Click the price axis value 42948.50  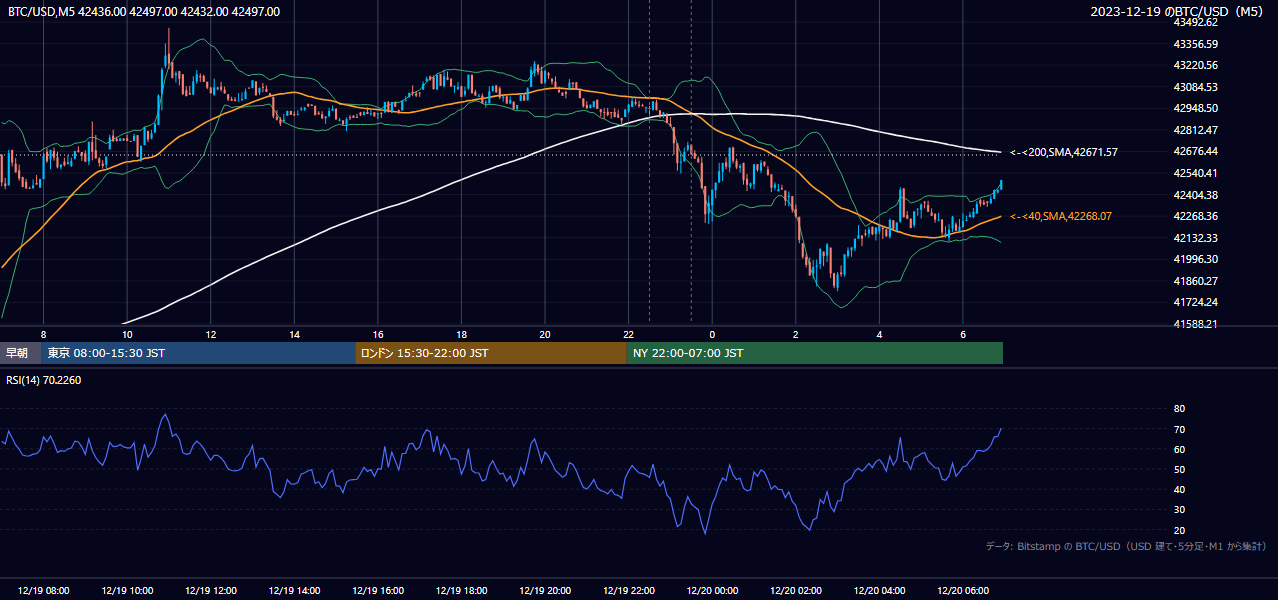coord(1195,108)
